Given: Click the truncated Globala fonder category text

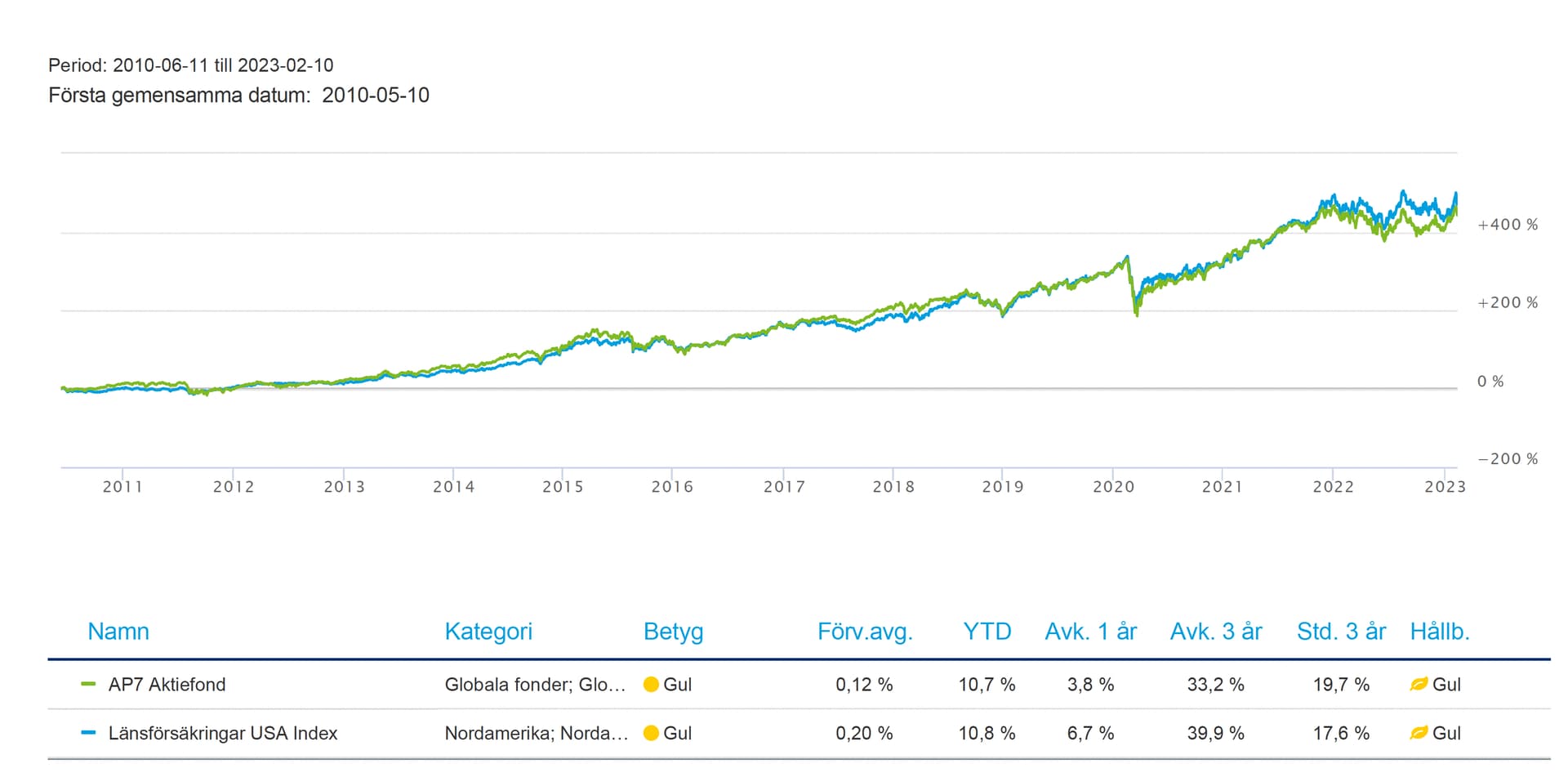Looking at the screenshot, I should point(535,685).
